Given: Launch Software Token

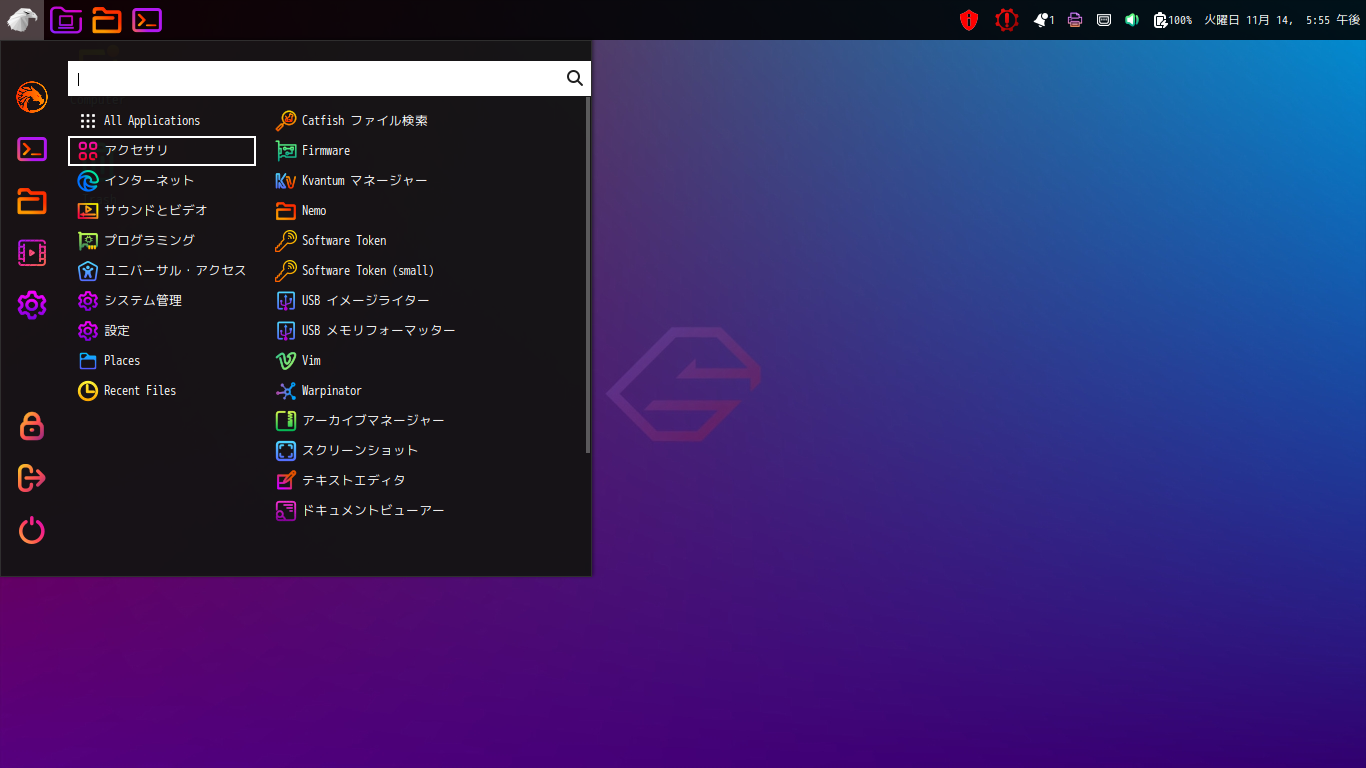Looking at the screenshot, I should [x=425, y=240].
